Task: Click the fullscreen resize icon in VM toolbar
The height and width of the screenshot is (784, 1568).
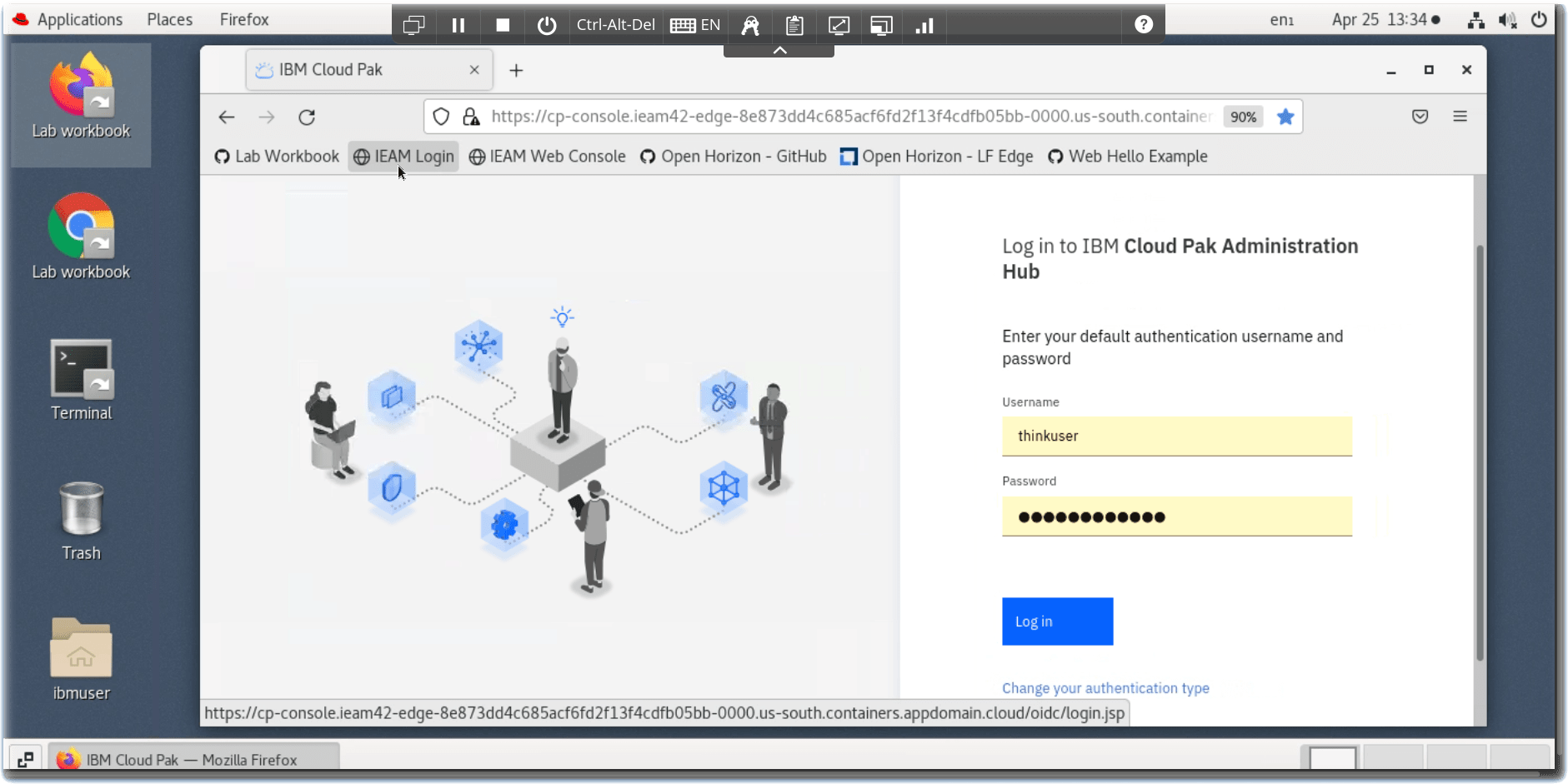Action: (x=839, y=25)
